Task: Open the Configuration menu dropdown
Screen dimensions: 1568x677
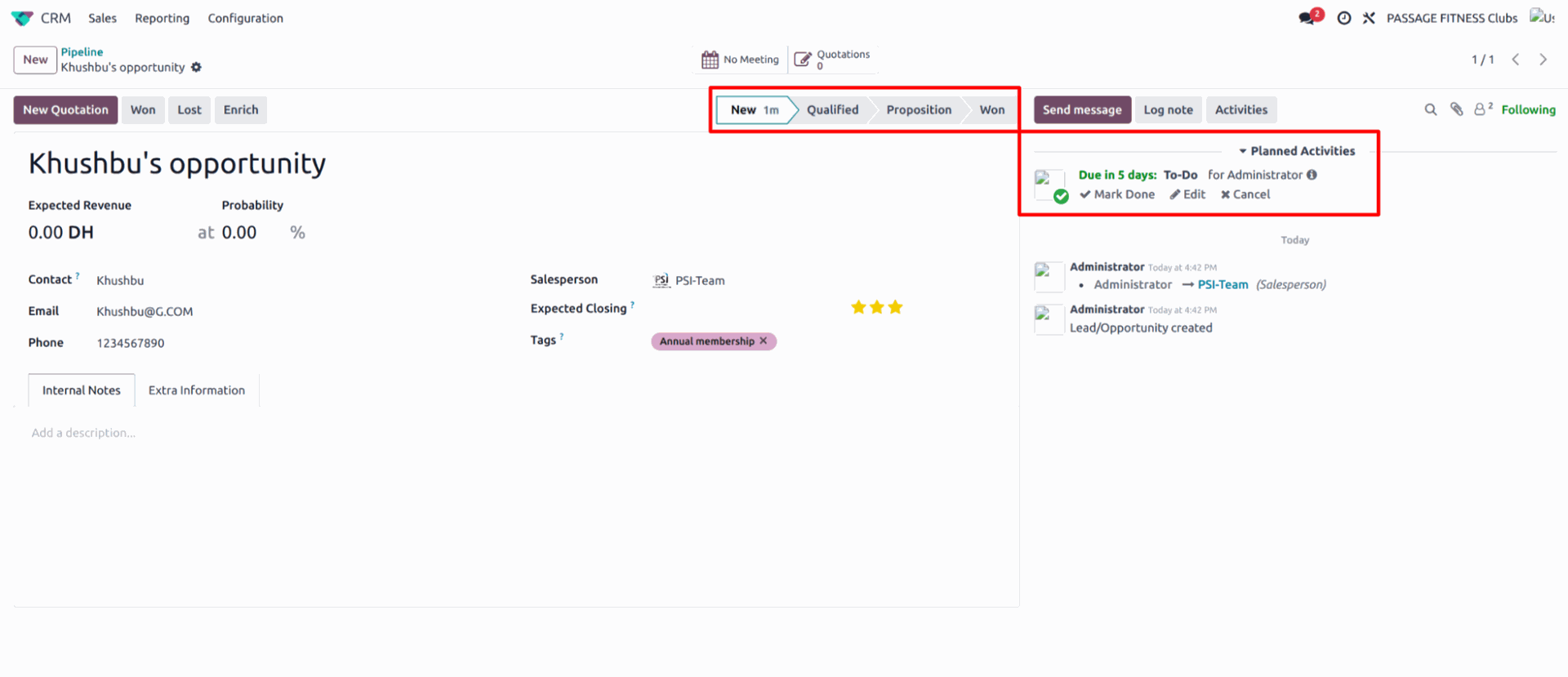Action: tap(245, 18)
